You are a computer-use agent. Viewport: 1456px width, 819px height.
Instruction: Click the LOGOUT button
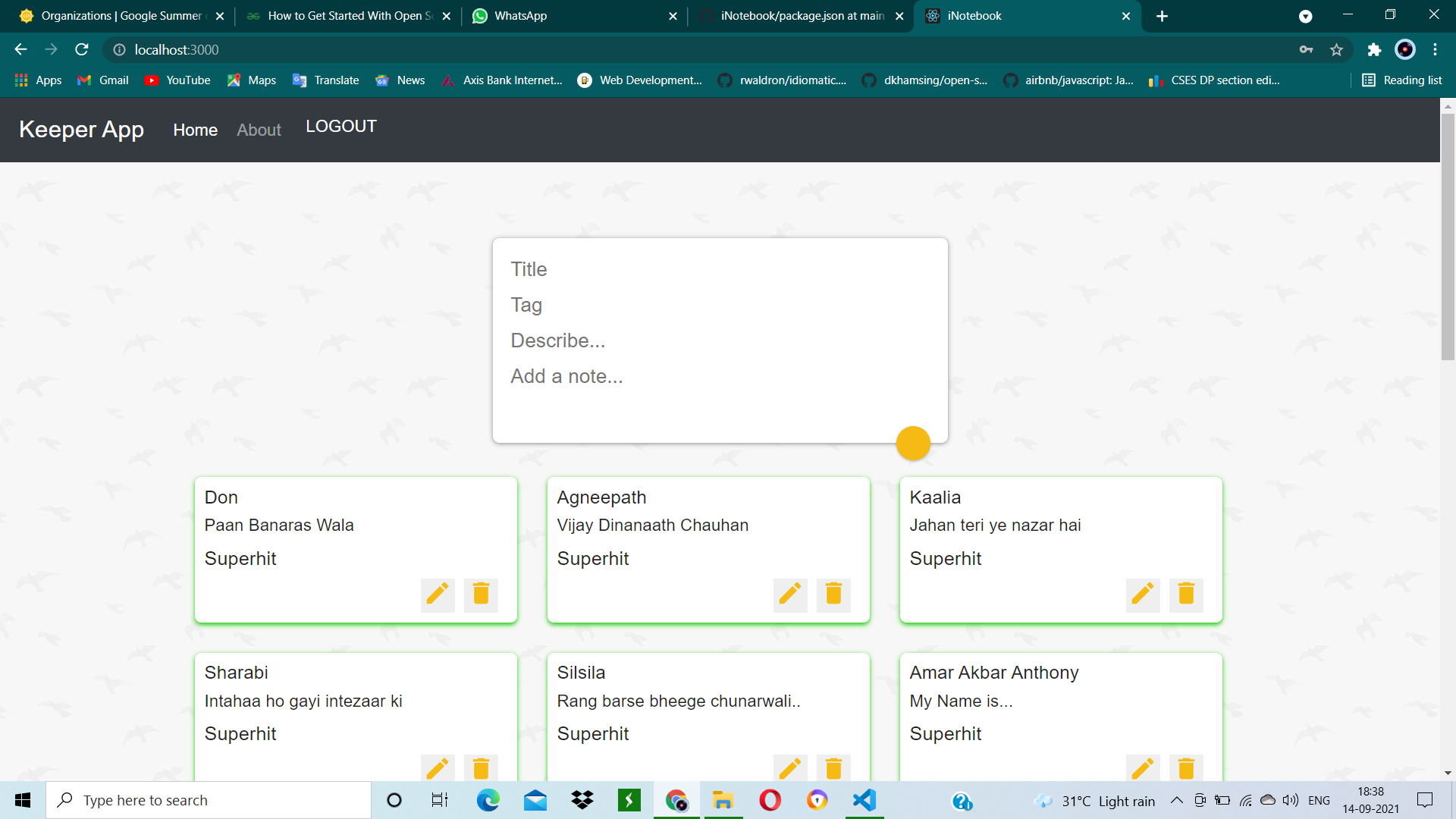point(341,127)
